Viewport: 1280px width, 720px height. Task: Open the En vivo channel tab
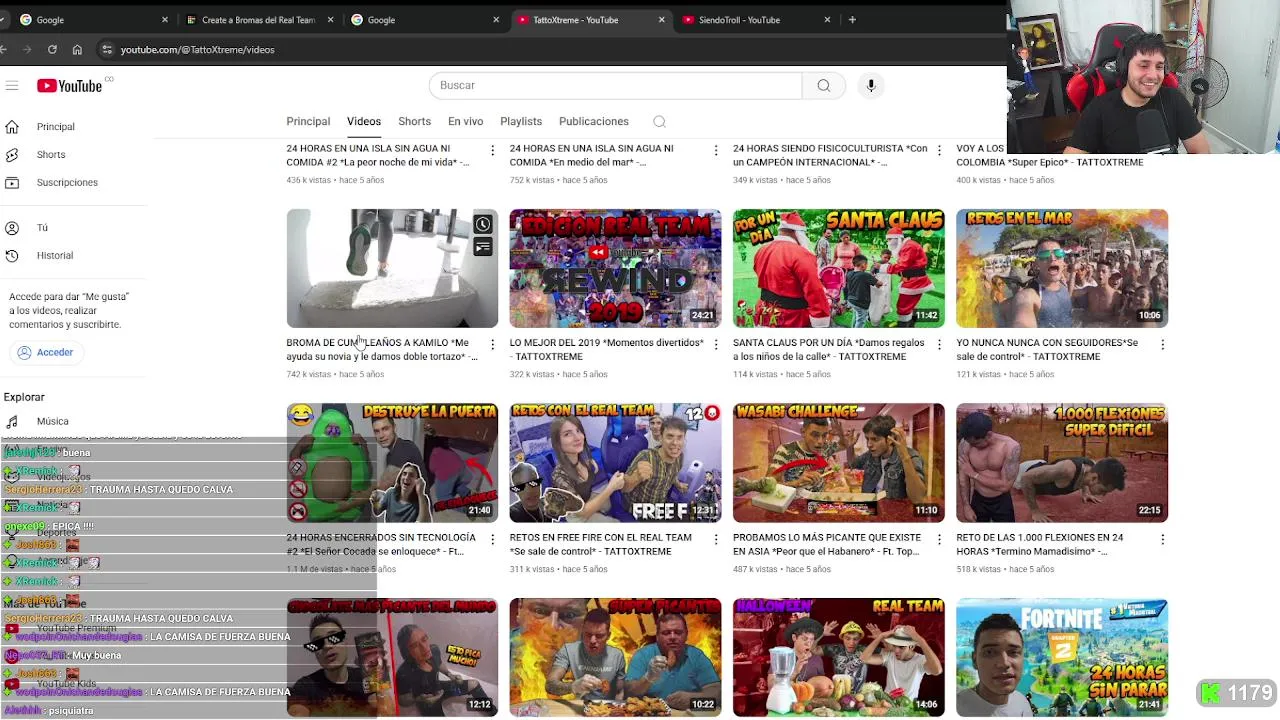tap(465, 121)
